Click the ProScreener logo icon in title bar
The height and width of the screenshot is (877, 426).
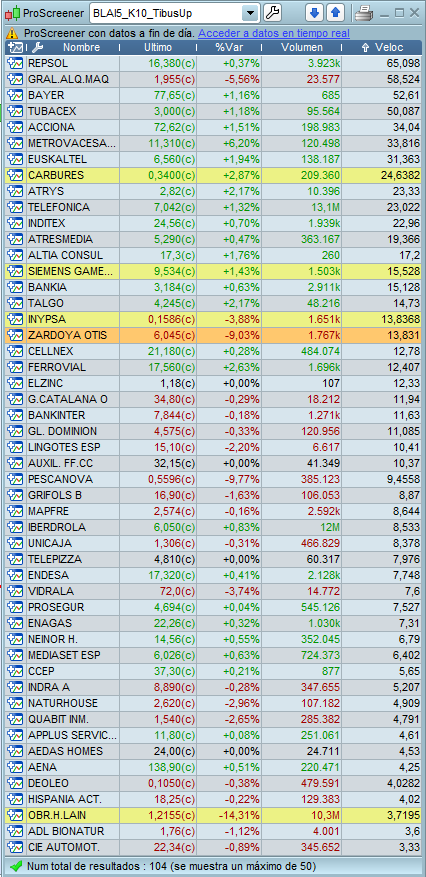tap(13, 13)
